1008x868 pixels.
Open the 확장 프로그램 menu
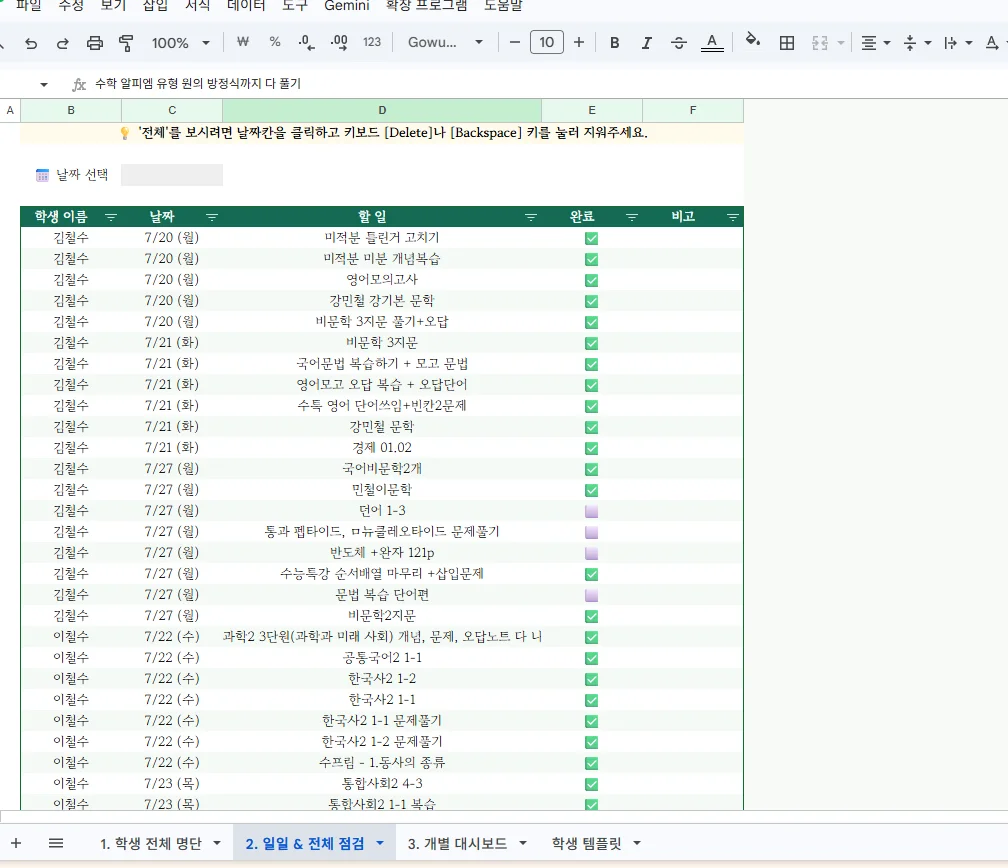click(426, 6)
